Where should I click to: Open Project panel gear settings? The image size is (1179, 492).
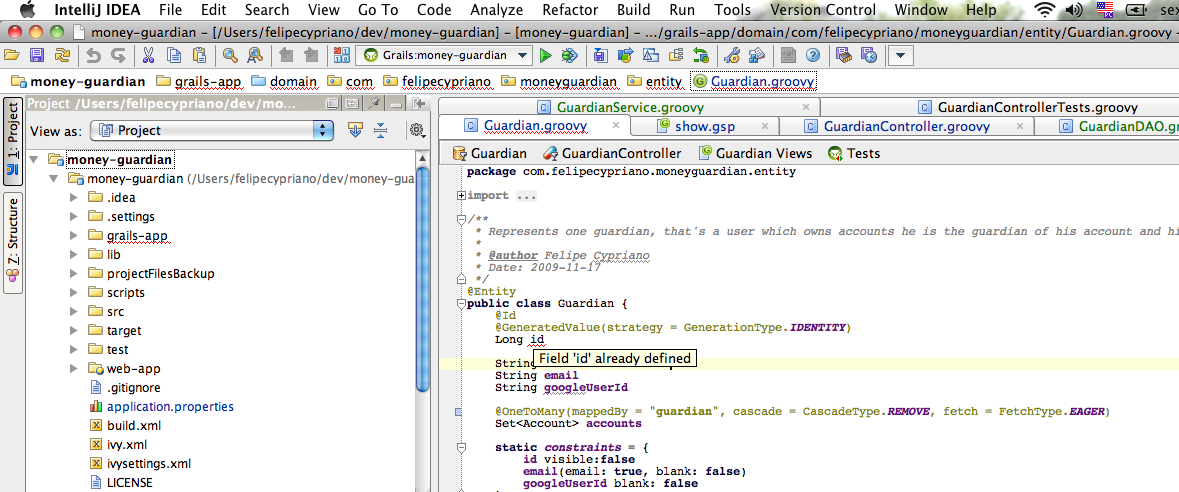point(417,130)
